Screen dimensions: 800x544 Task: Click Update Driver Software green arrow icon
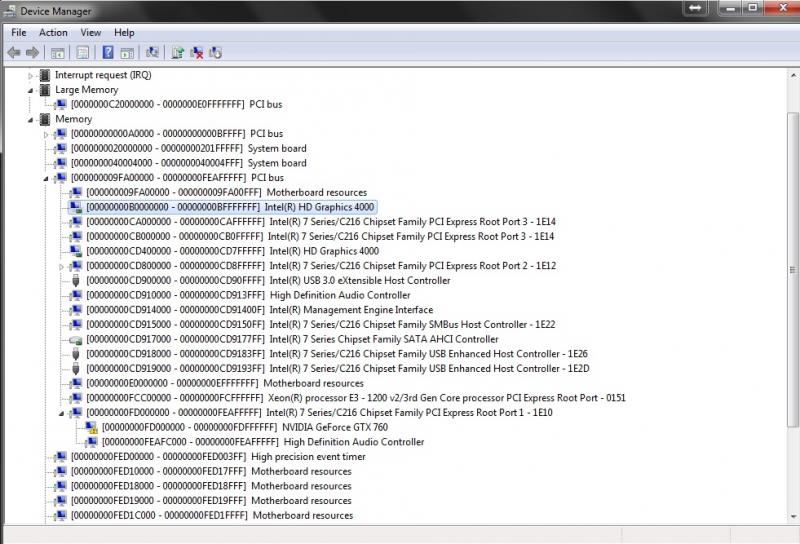click(x=178, y=52)
